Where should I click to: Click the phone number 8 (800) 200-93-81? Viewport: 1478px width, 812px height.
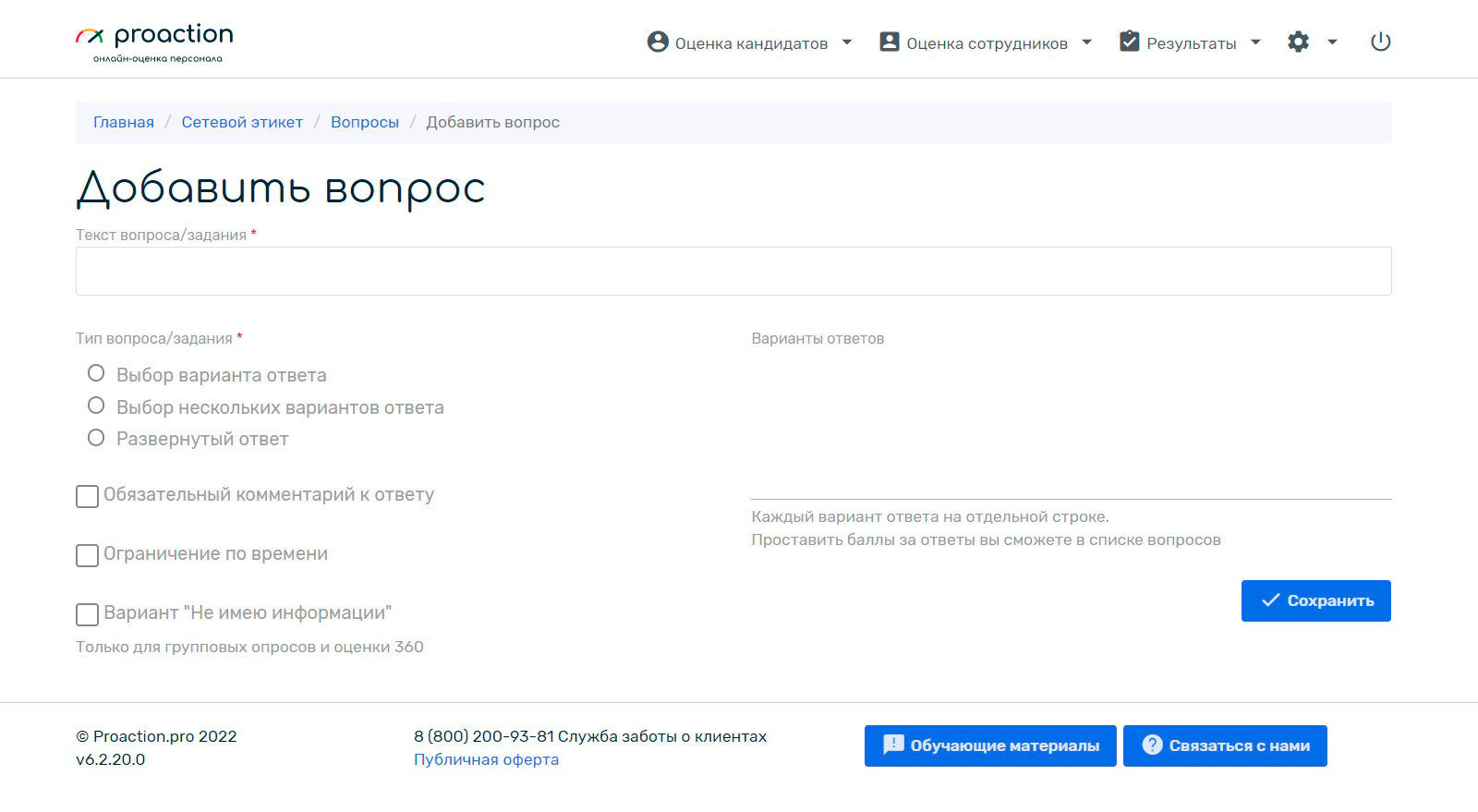[x=484, y=736]
